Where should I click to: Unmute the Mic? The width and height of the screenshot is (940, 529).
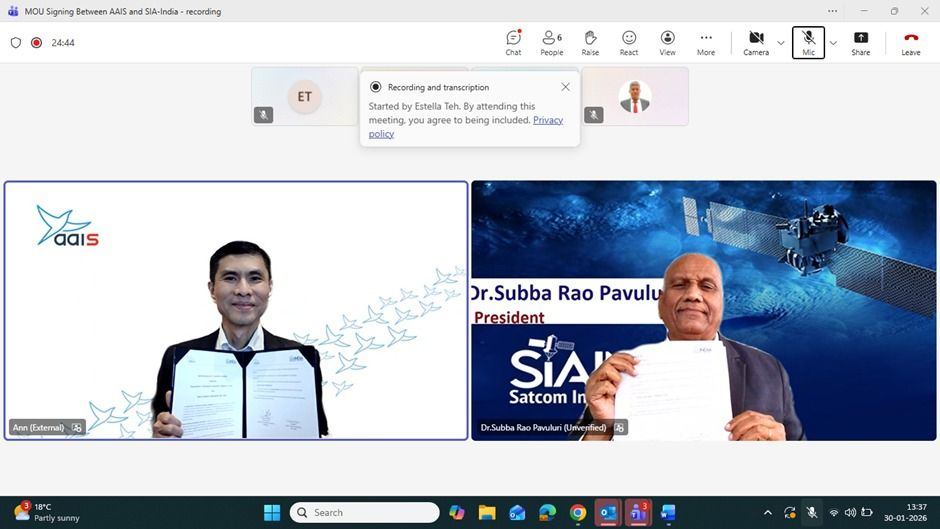coord(808,42)
